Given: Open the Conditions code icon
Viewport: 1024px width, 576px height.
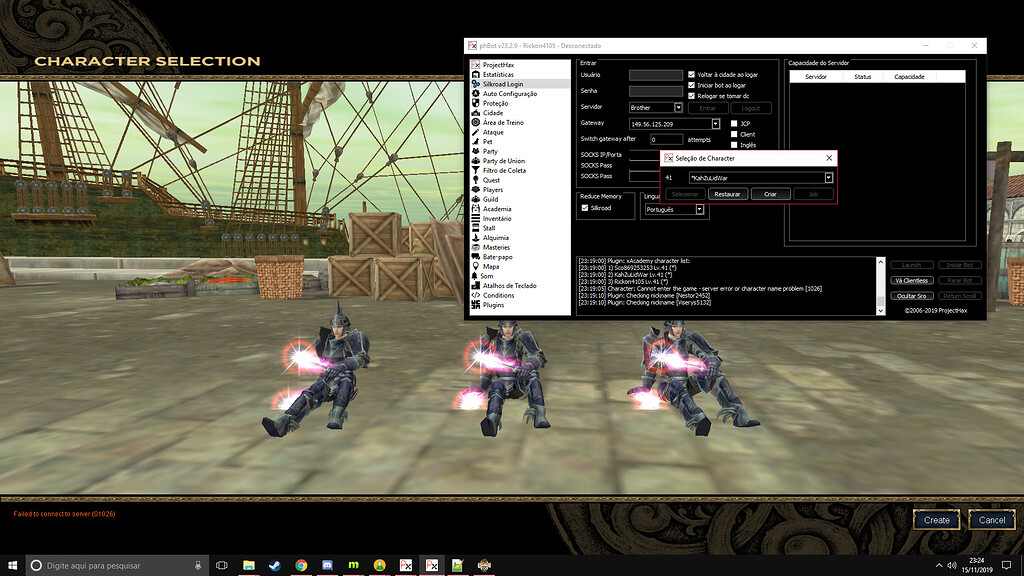Looking at the screenshot, I should [475, 295].
